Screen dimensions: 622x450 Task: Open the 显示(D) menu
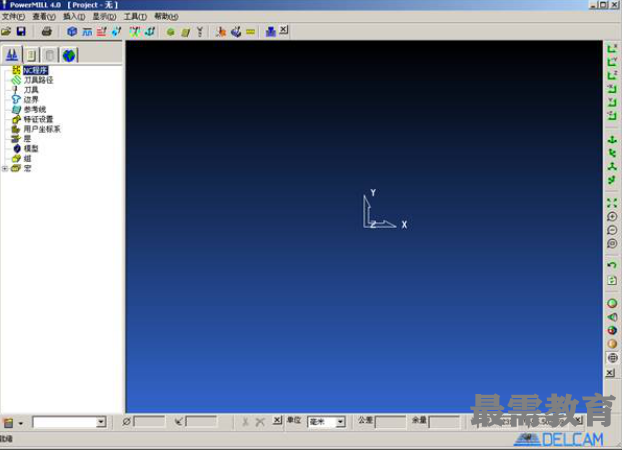104,17
